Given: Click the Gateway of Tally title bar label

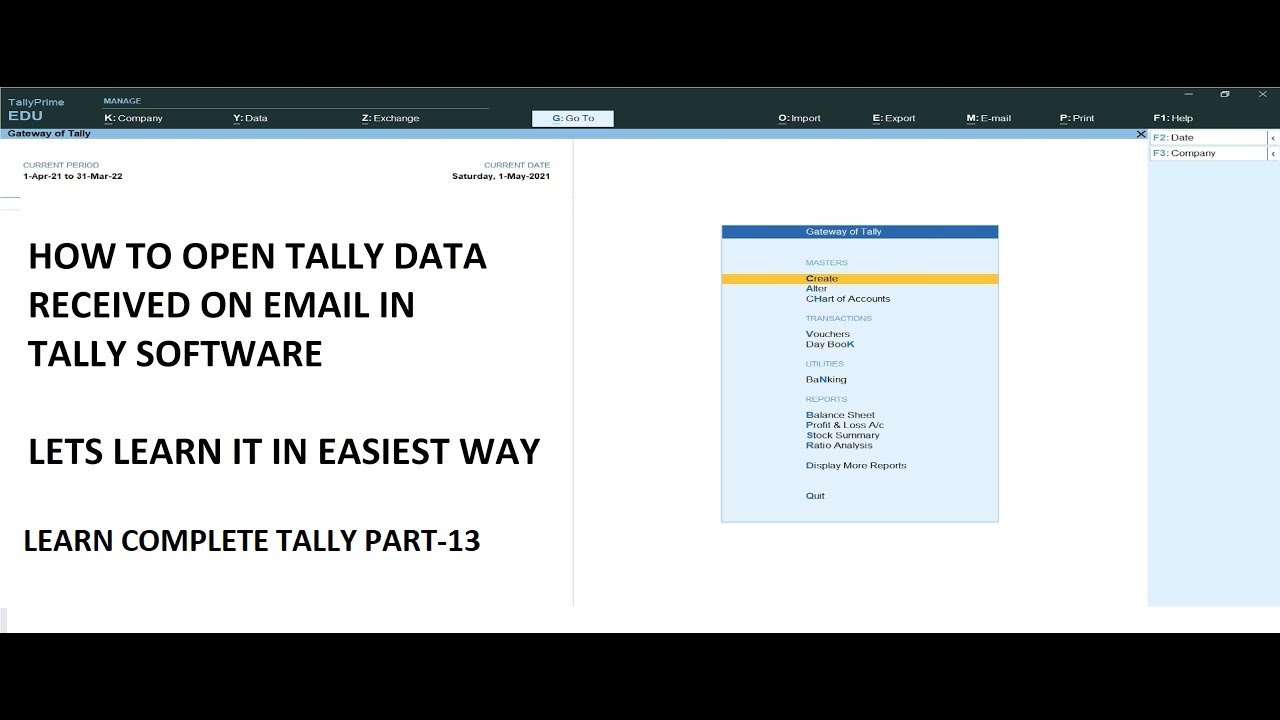Looking at the screenshot, I should tap(49, 134).
